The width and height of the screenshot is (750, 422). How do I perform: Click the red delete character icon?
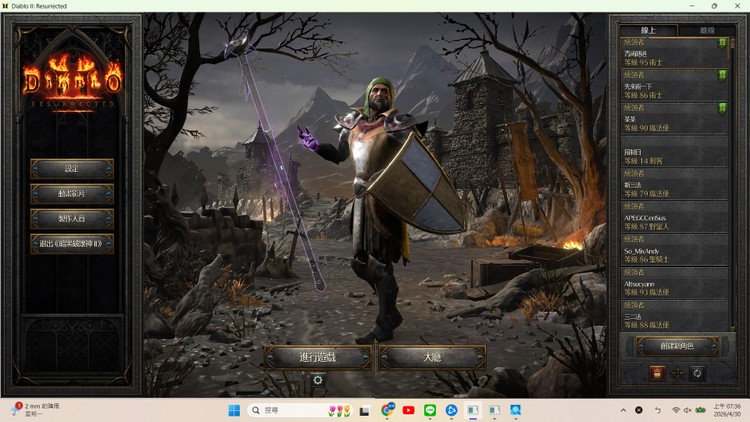(x=657, y=373)
